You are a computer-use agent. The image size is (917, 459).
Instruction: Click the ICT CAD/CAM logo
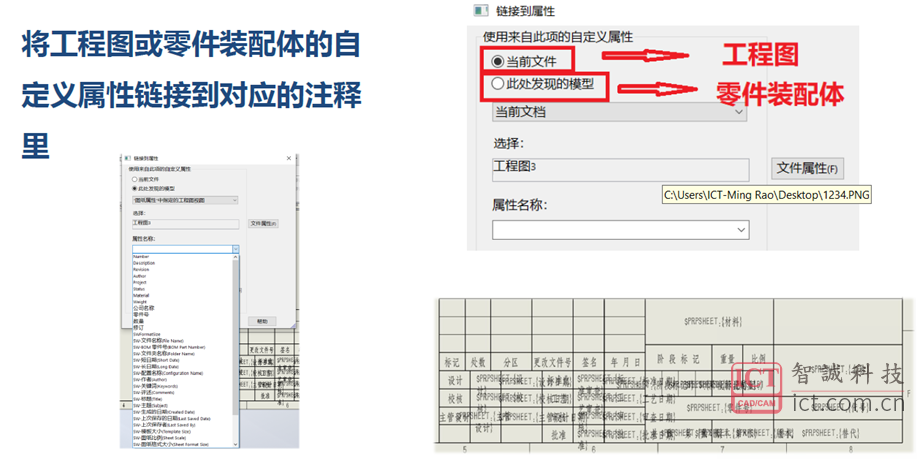(x=756, y=387)
